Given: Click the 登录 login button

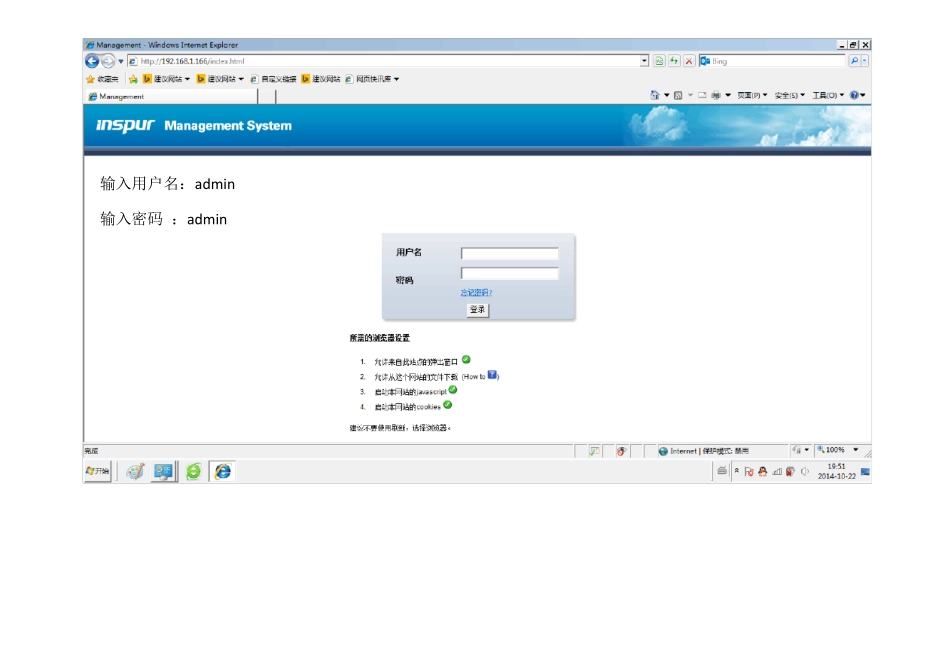Looking at the screenshot, I should (x=477, y=310).
